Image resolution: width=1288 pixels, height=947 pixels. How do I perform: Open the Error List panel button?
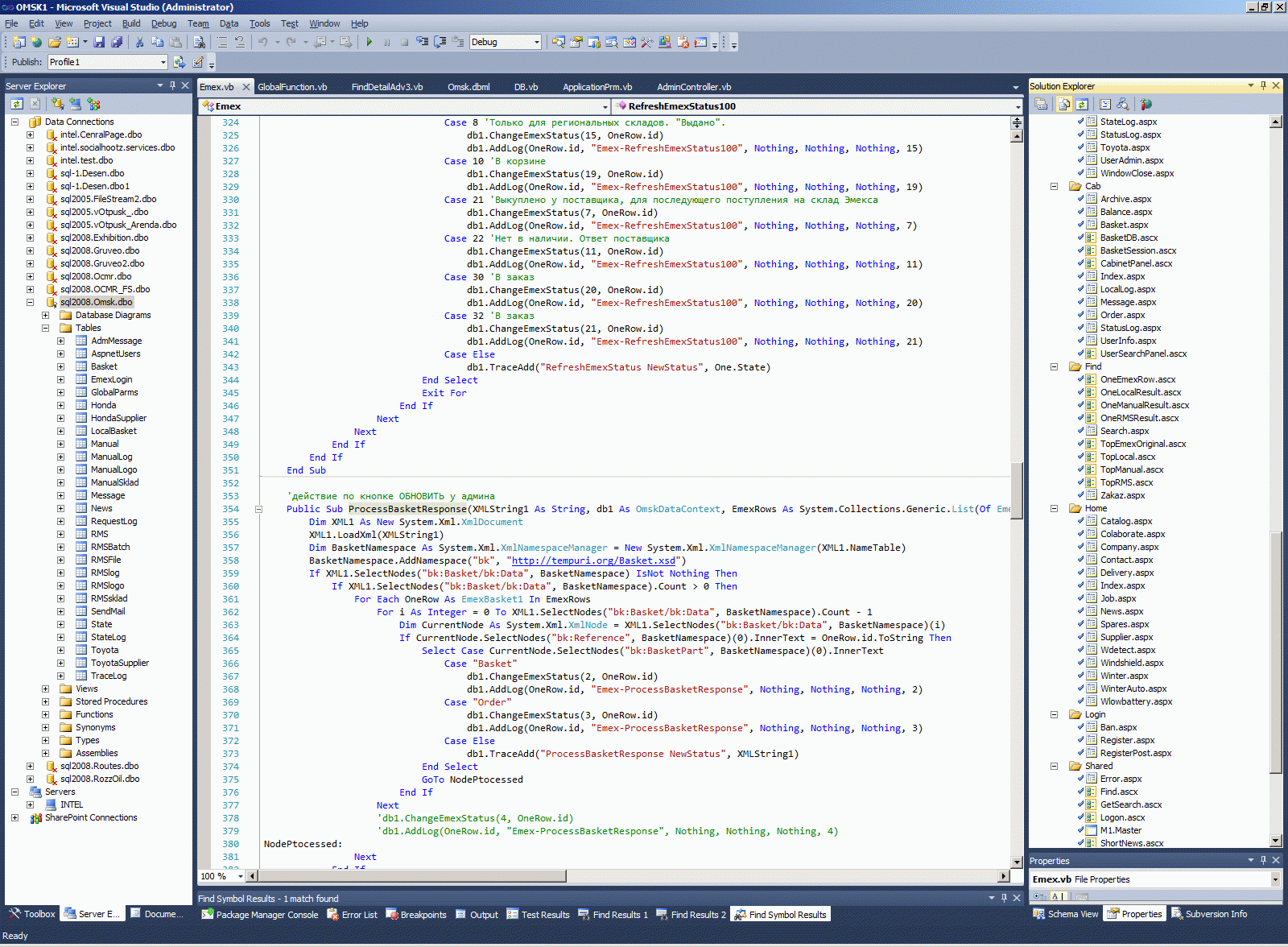[x=352, y=914]
